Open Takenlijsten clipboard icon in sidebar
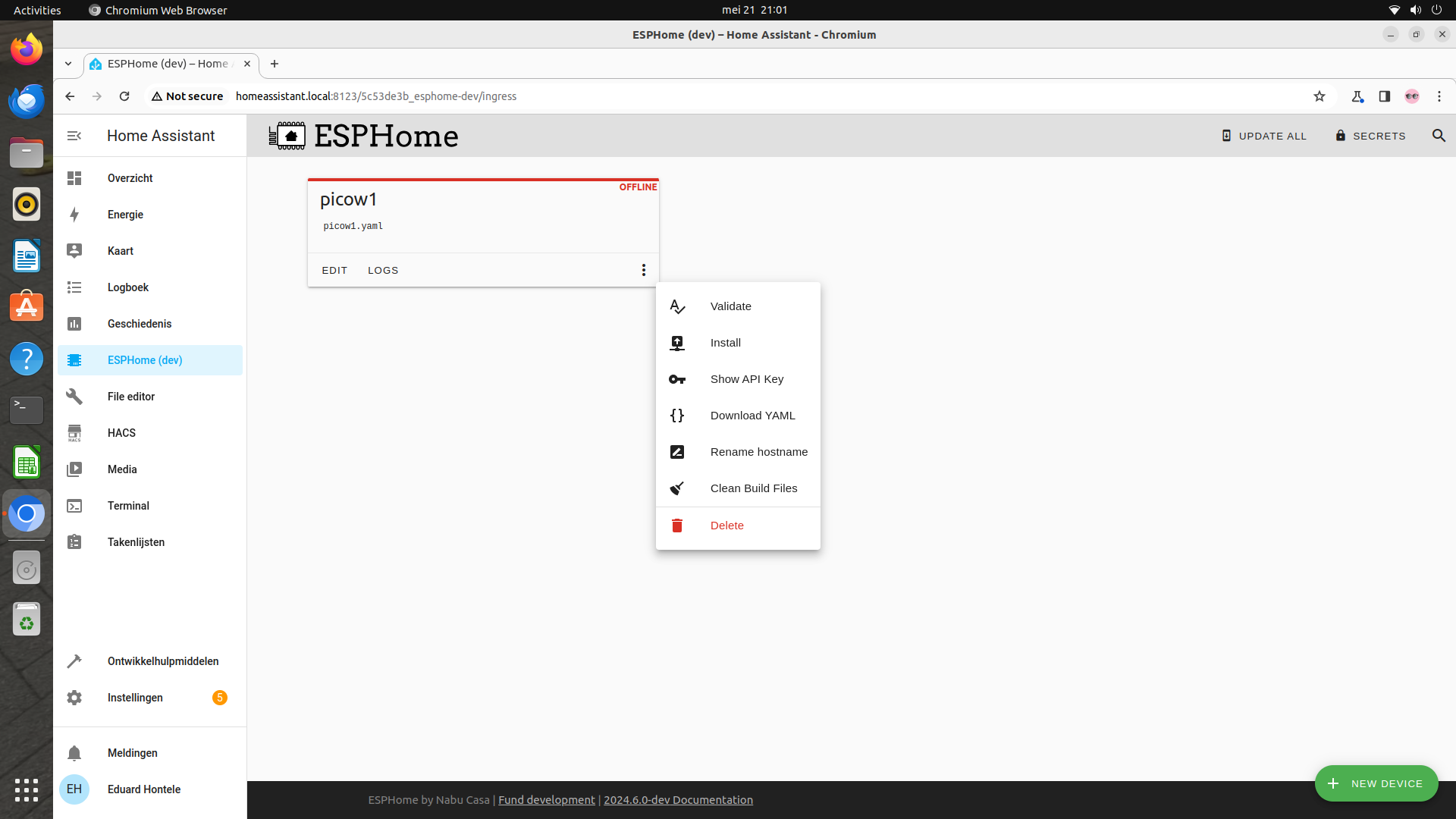Screen dimensions: 1456x819 74,542
